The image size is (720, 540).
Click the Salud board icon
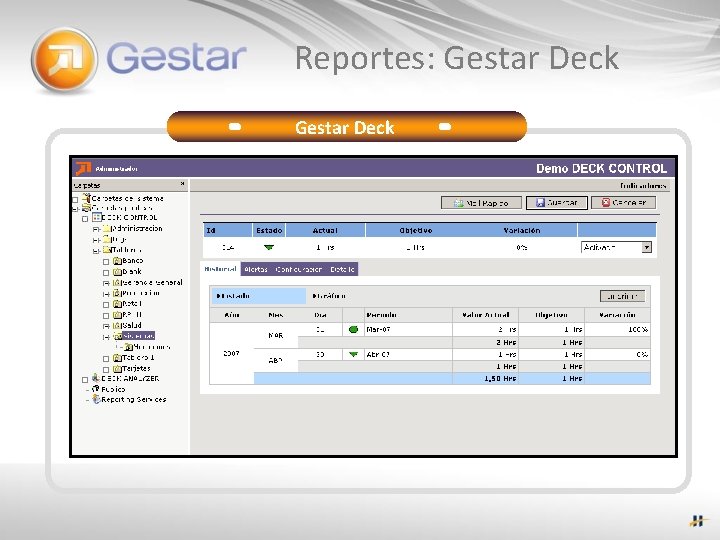(117, 326)
